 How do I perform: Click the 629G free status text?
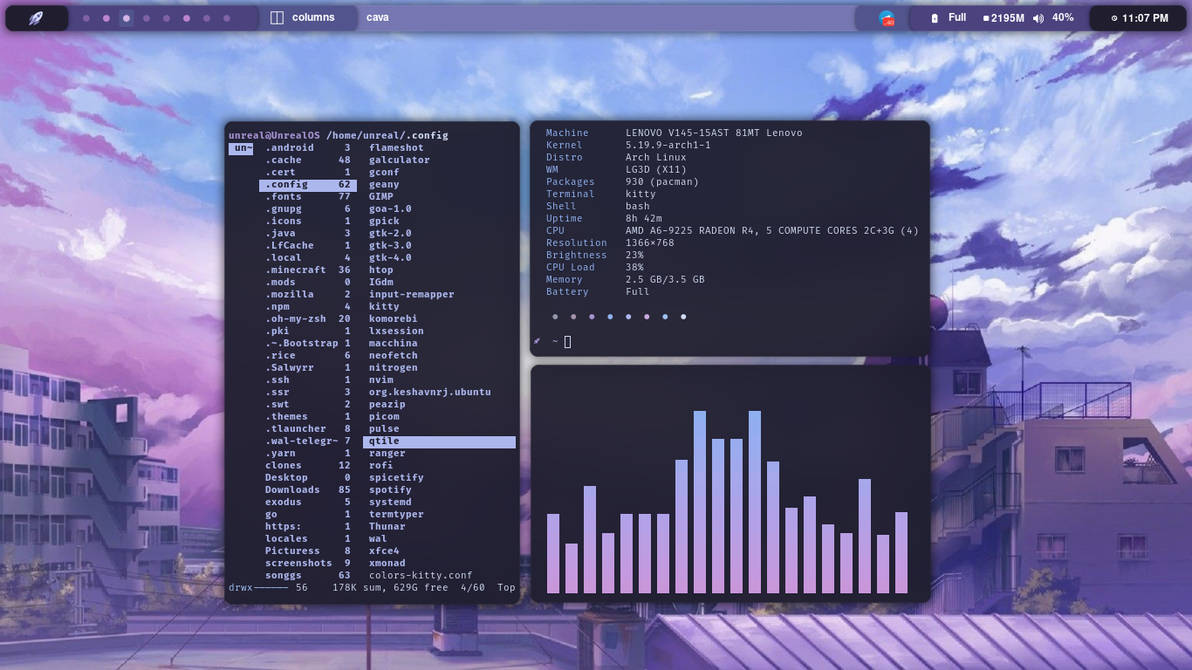tap(420, 587)
